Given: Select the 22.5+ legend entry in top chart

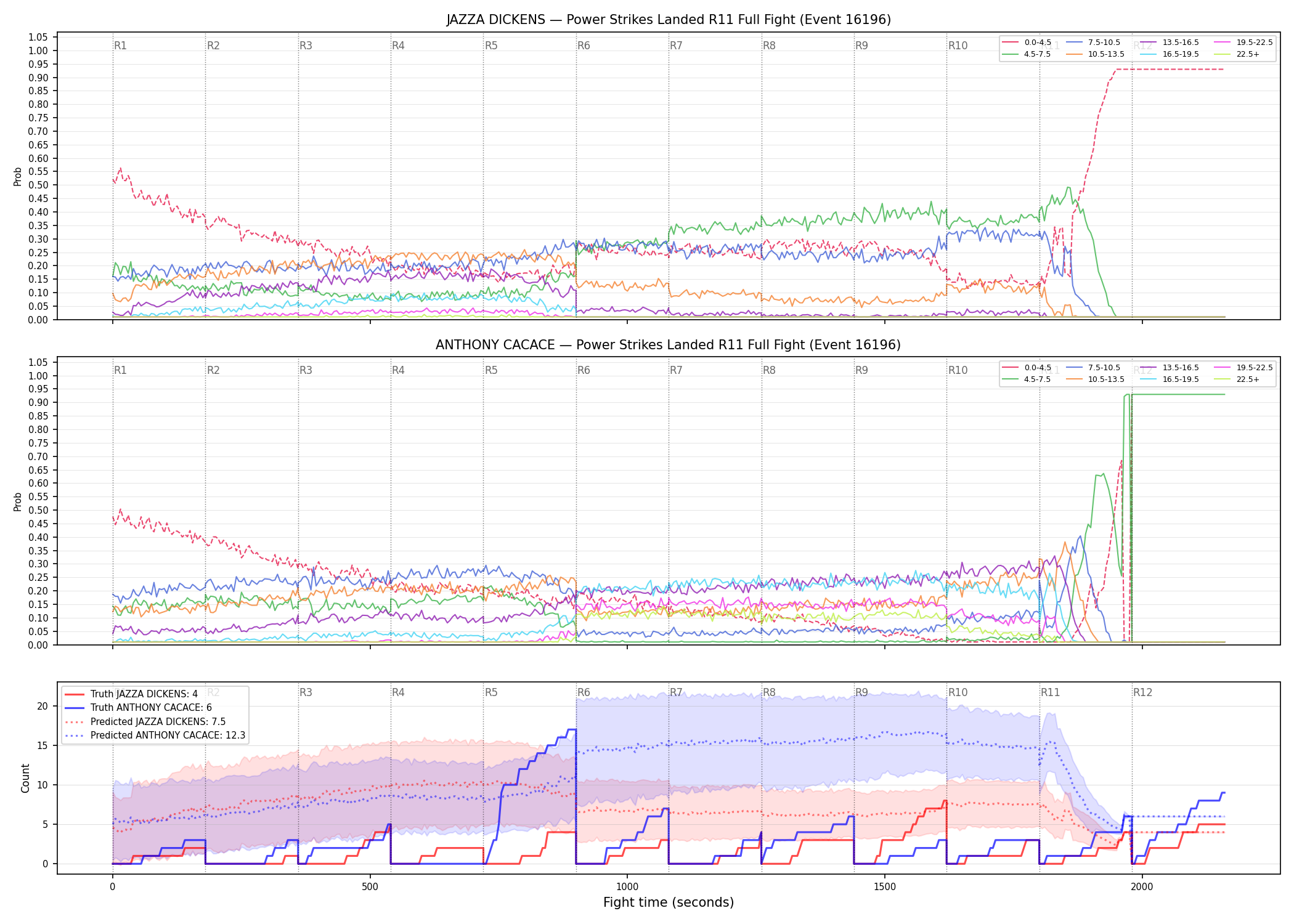Looking at the screenshot, I should pos(1237,54).
